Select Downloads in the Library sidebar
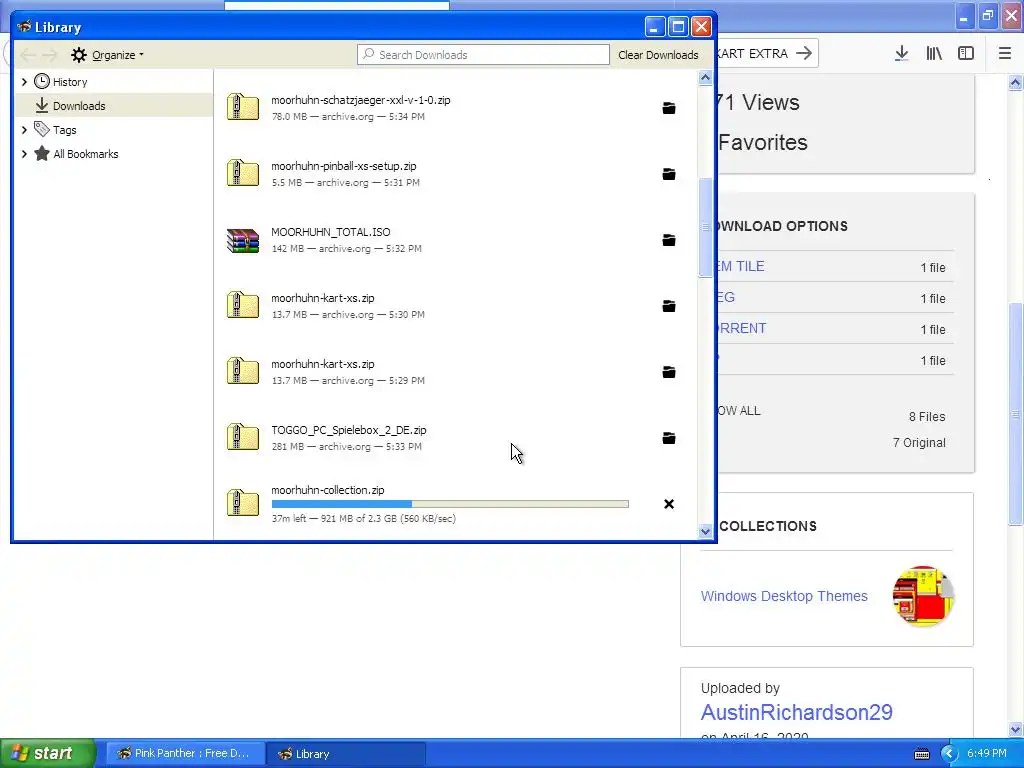 tap(114, 105)
